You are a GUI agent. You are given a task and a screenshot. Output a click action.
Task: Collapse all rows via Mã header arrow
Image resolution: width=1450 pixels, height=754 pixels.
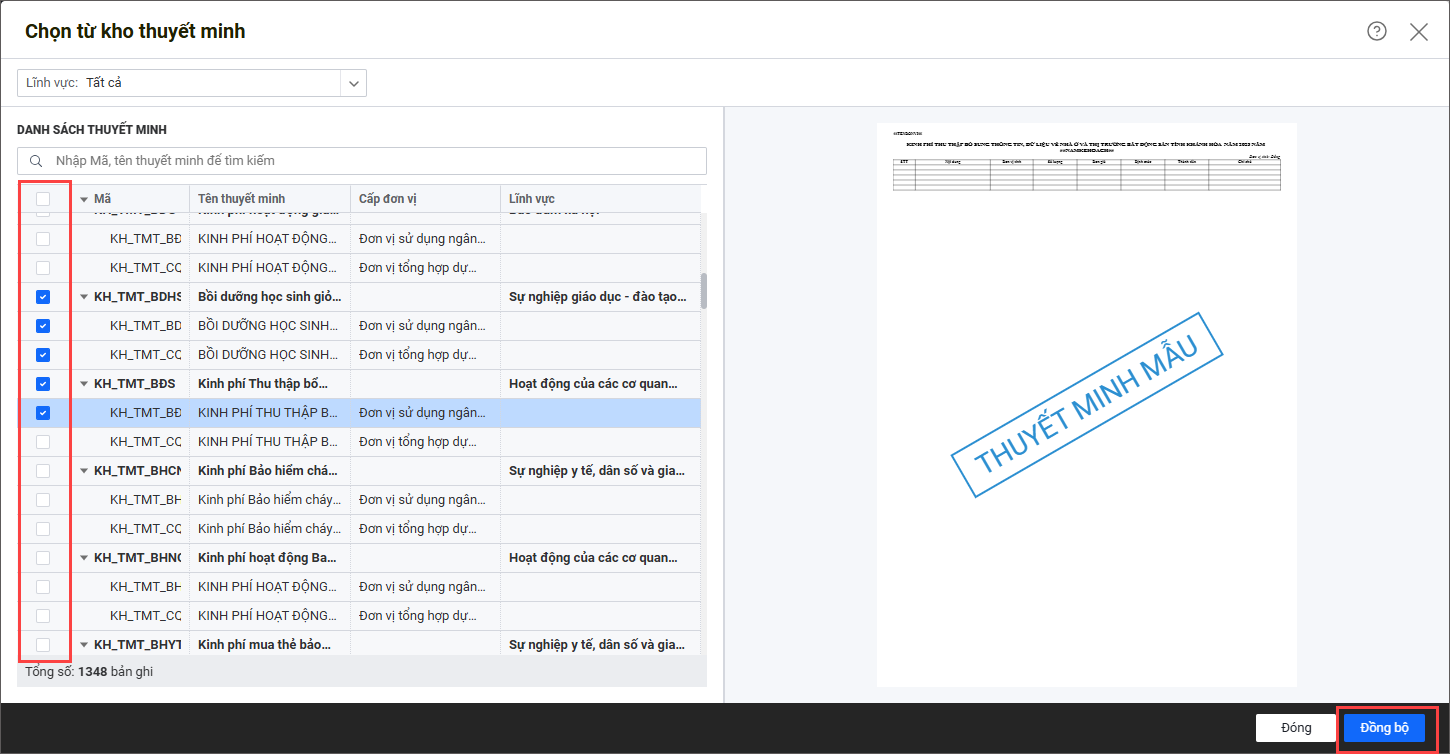point(84,199)
